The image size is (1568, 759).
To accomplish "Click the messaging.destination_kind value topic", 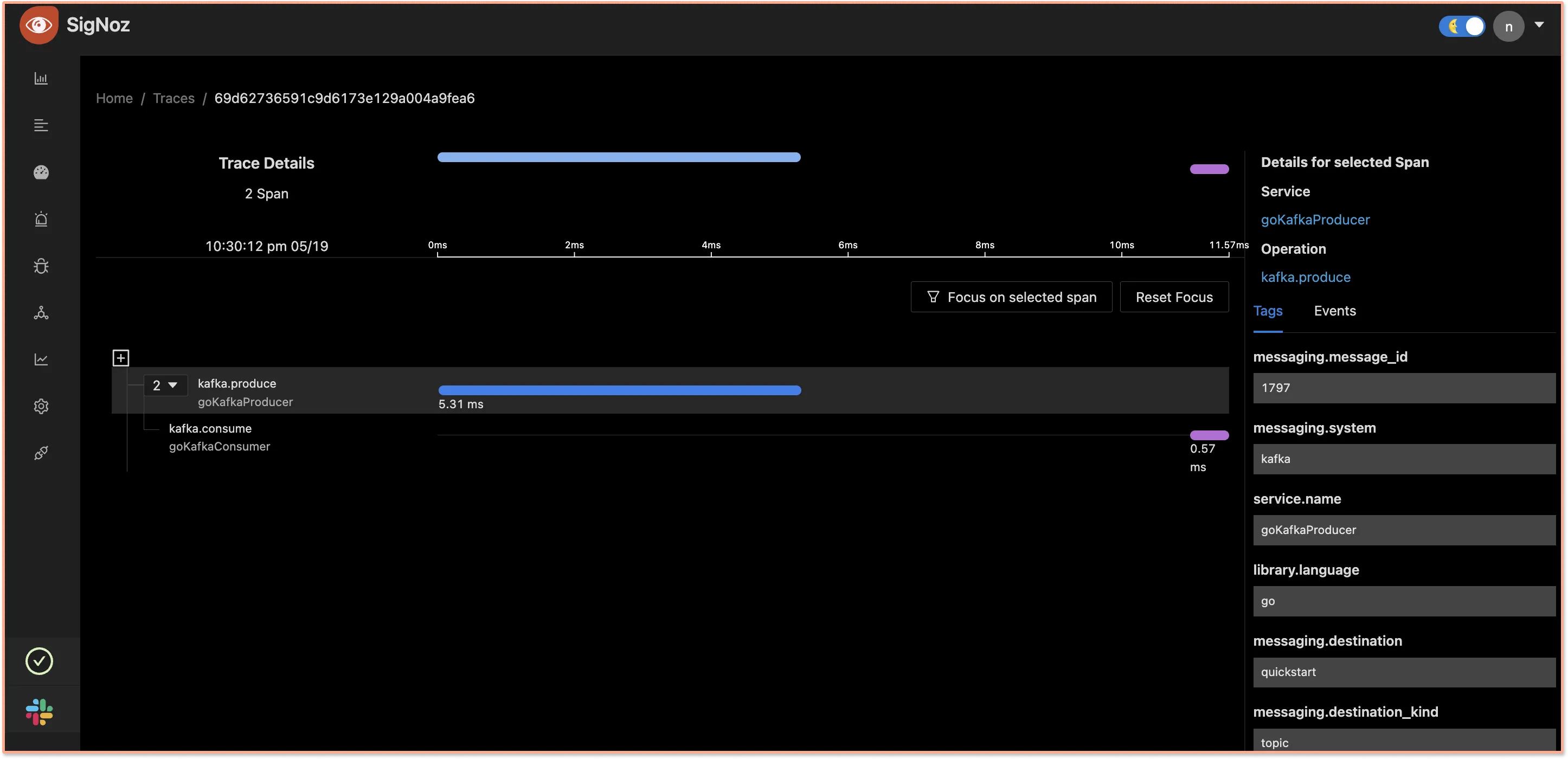I will tap(1404, 741).
